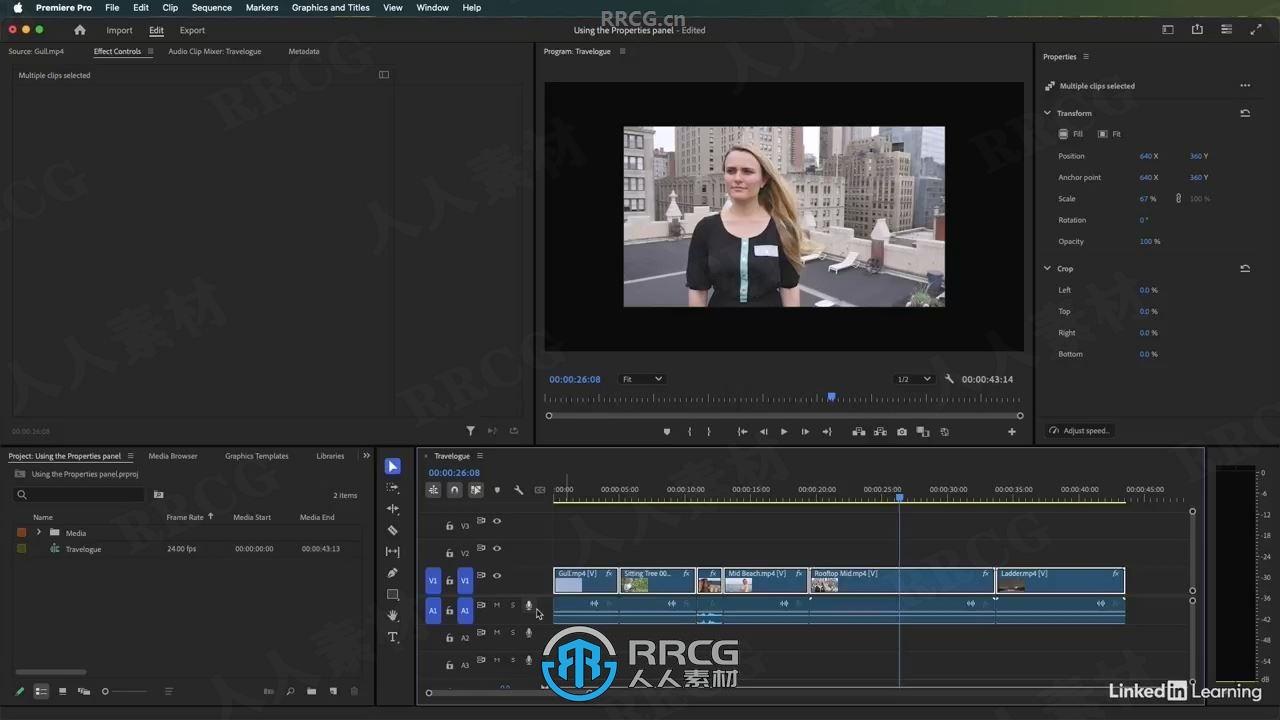Mark Out point in Program monitor

point(709,432)
